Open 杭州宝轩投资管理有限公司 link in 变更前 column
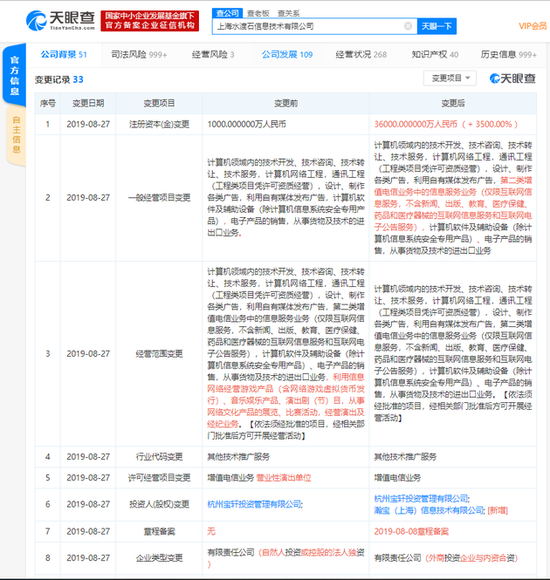This screenshot has height=580, width=550. point(254,504)
